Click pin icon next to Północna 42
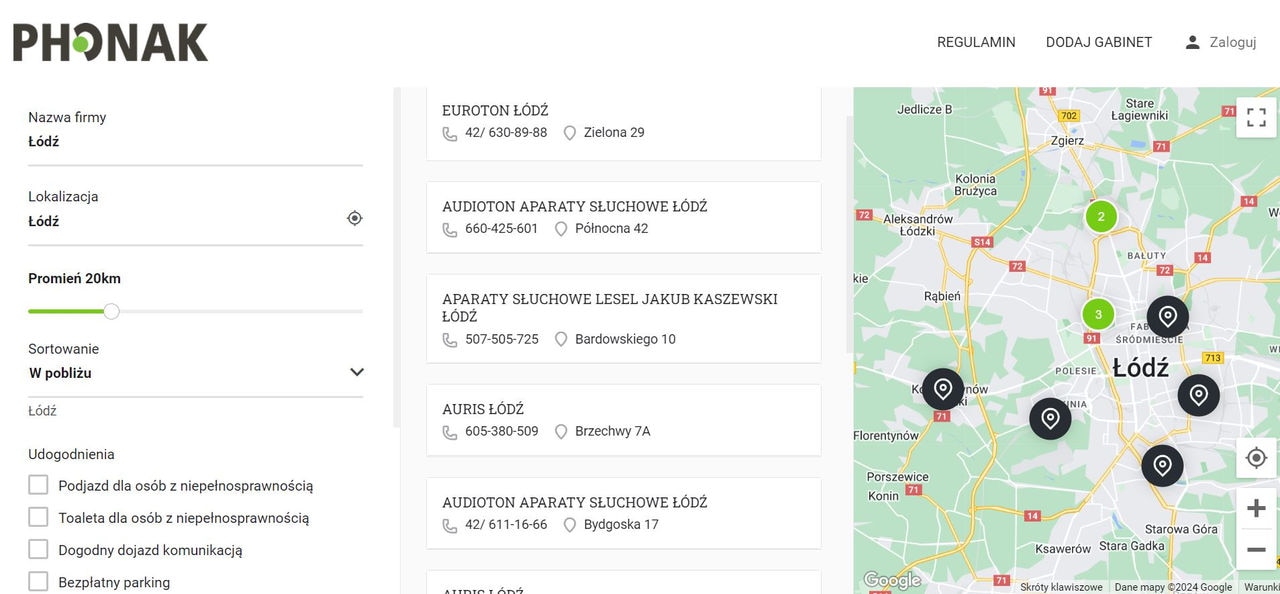Screen dimensions: 1280x594 pyautogui.click(x=561, y=229)
